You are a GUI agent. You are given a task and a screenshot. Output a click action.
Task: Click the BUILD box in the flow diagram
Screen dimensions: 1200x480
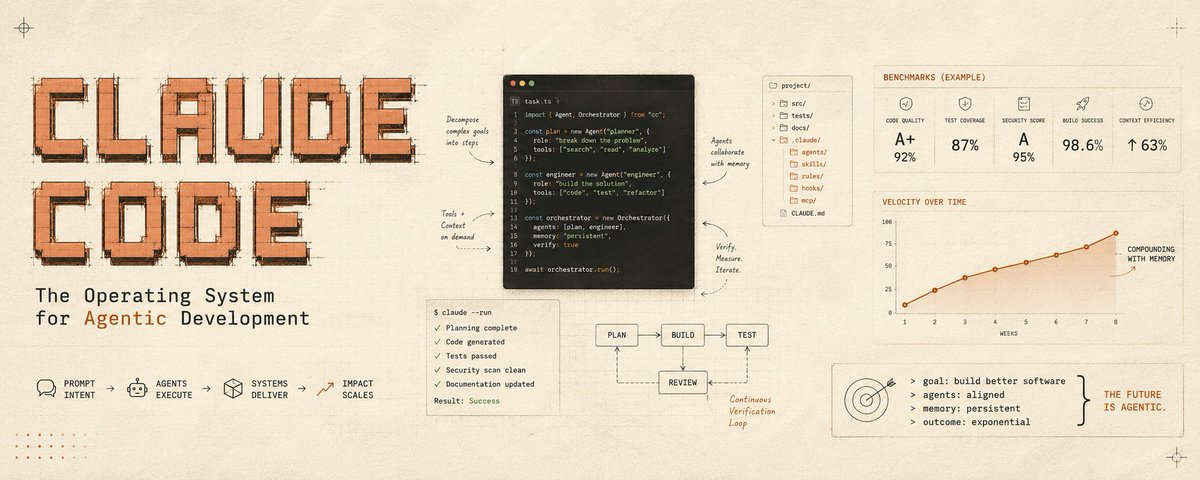683,335
